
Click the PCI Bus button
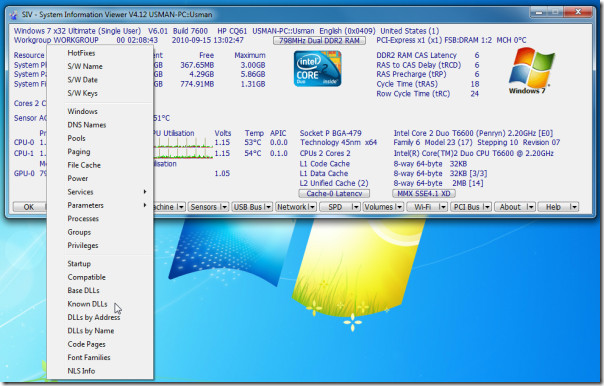click(466, 207)
